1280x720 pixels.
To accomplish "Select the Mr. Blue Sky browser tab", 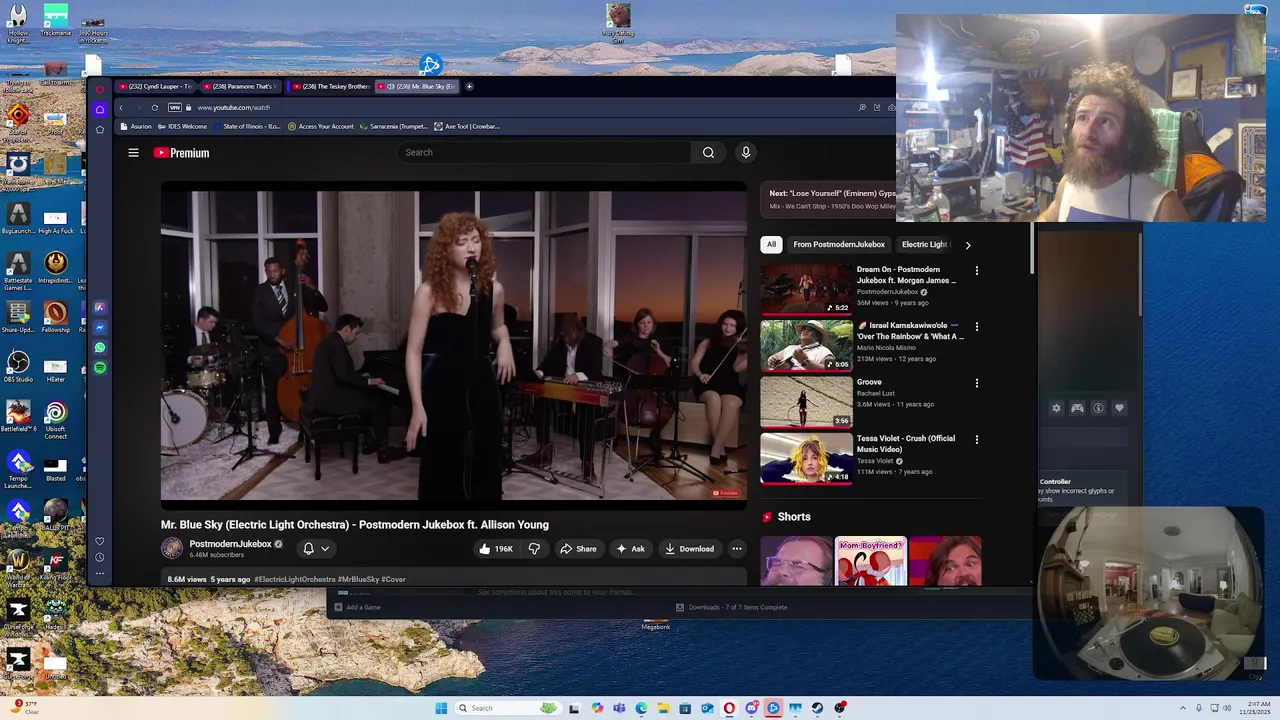I will [417, 86].
